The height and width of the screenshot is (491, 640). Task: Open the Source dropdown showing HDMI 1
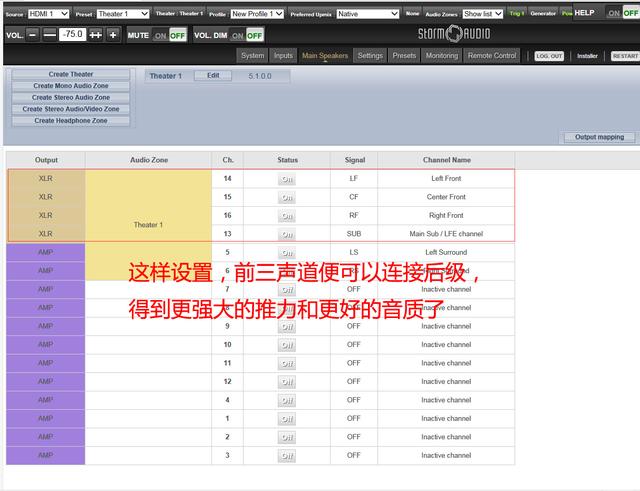pyautogui.click(x=48, y=14)
